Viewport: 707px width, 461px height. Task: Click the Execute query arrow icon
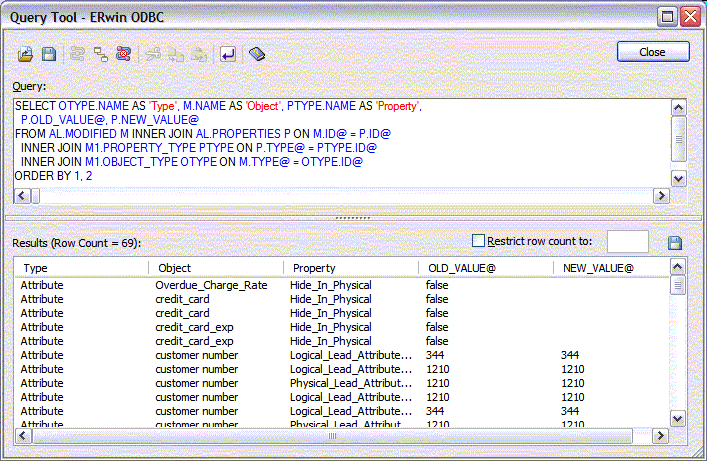[228, 54]
